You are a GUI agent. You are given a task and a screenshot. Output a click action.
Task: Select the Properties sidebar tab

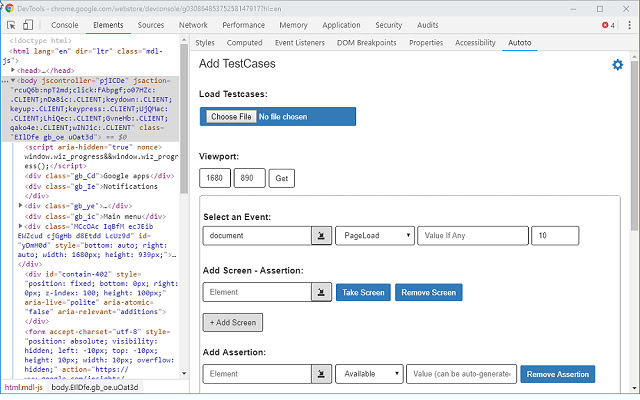[x=426, y=42]
